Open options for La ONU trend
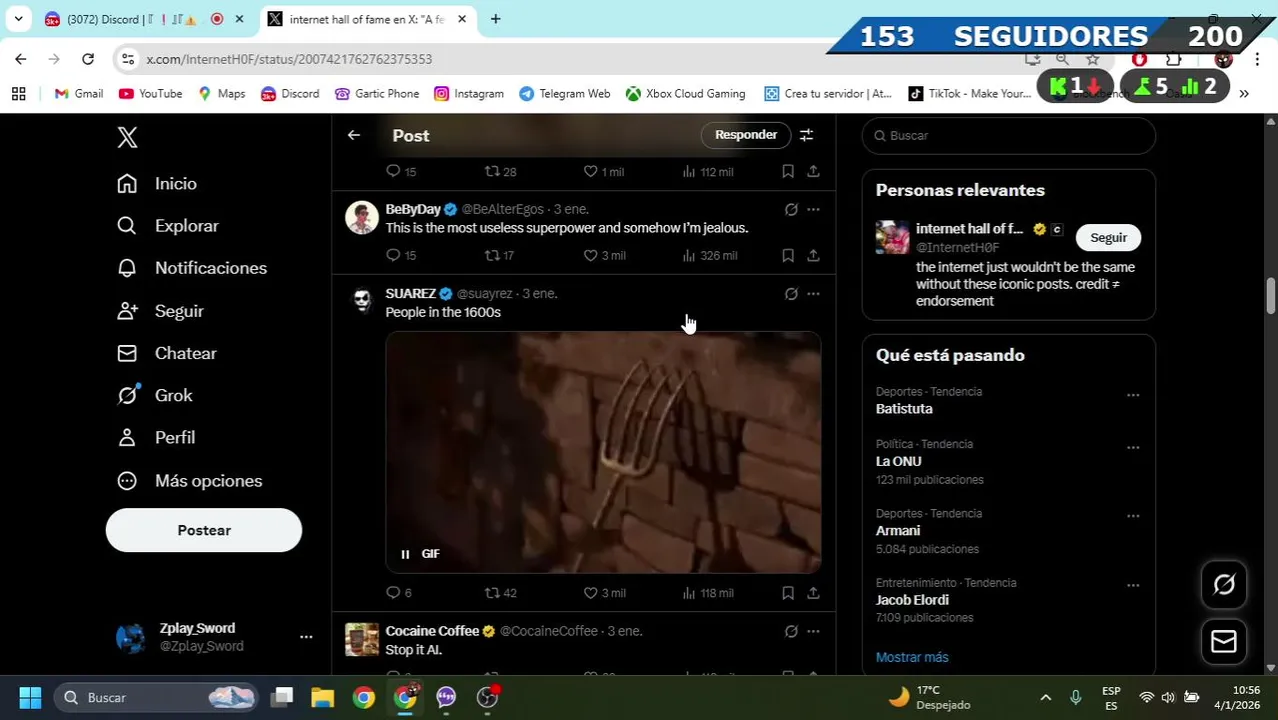Screen dimensions: 1278x720 pyautogui.click(x=1133, y=447)
